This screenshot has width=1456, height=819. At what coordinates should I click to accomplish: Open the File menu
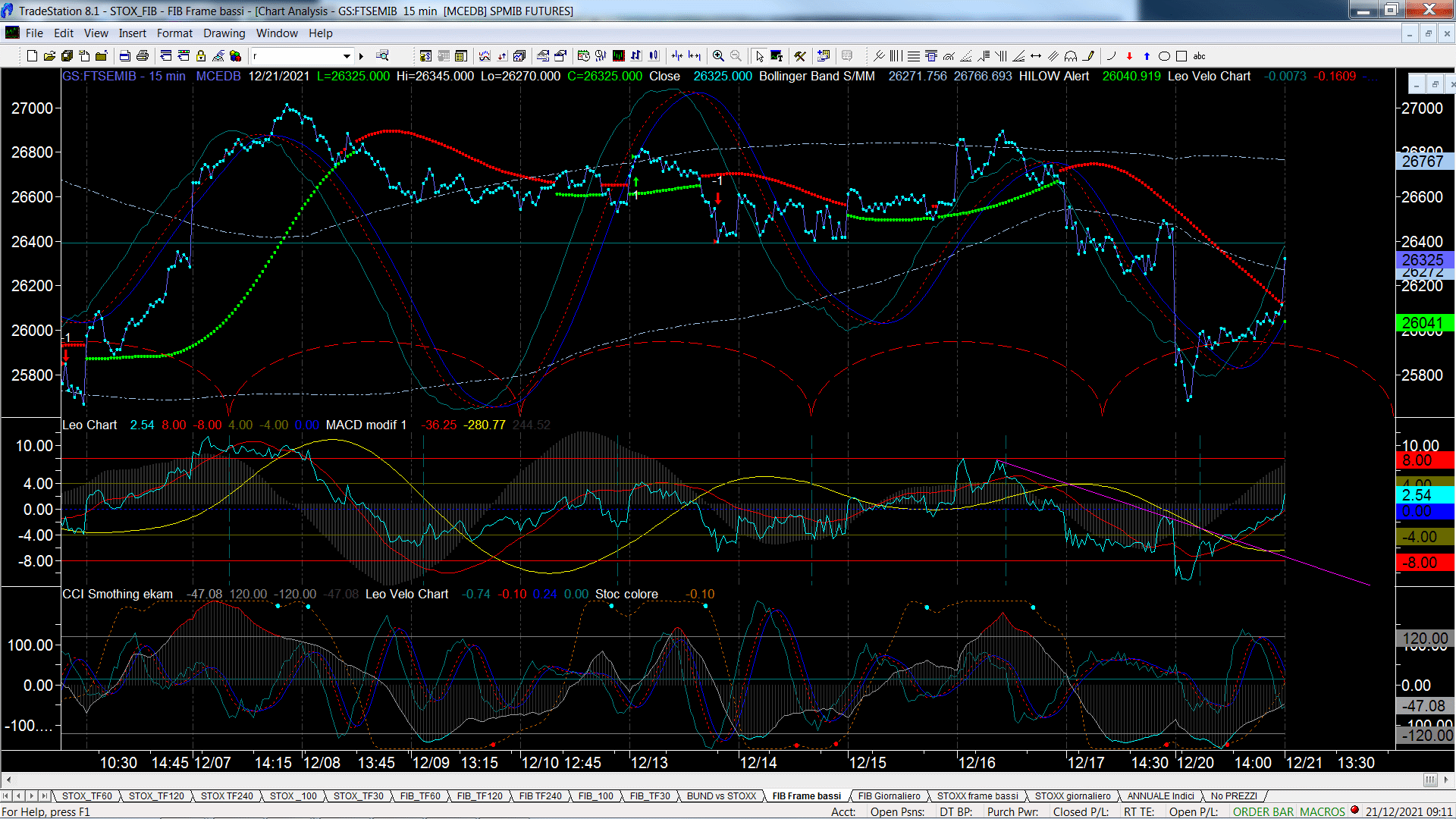(34, 33)
